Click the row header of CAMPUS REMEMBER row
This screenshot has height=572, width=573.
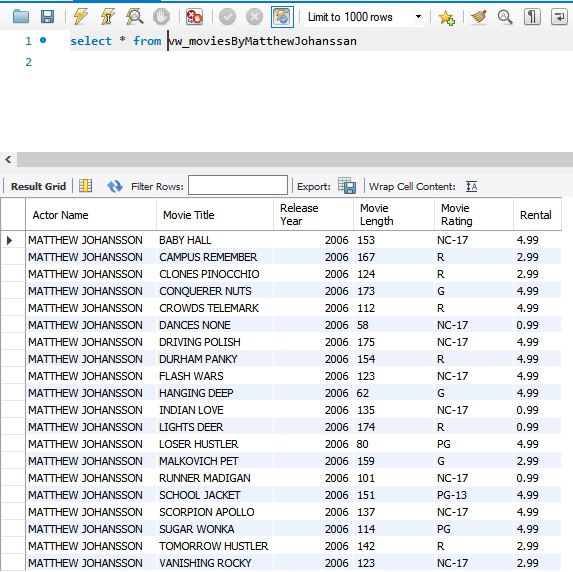pos(13,257)
